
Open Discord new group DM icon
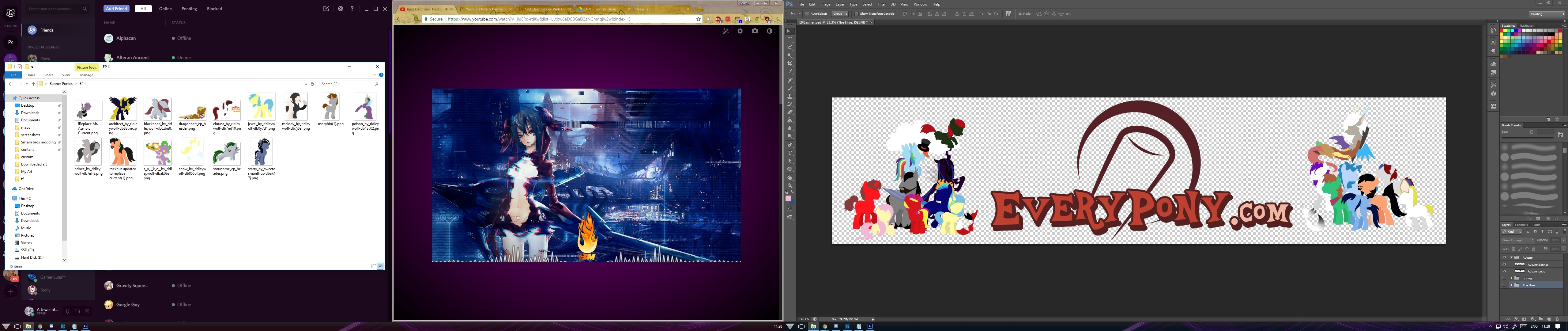click(326, 9)
